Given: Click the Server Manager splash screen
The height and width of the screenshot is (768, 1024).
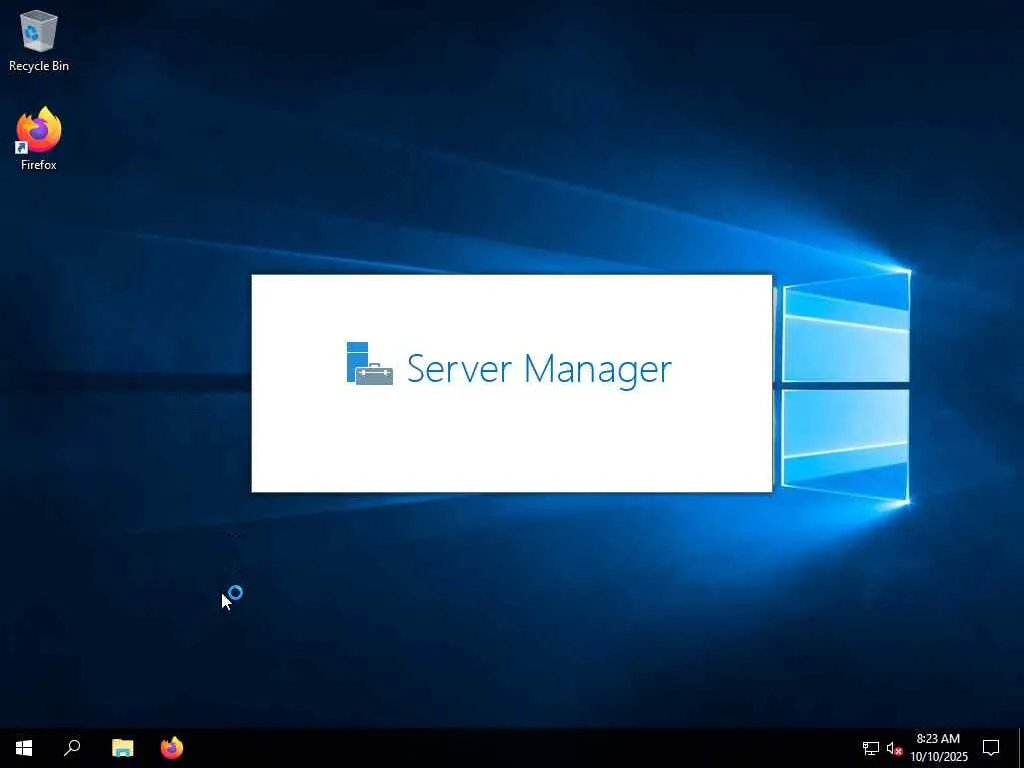Looking at the screenshot, I should point(511,383).
